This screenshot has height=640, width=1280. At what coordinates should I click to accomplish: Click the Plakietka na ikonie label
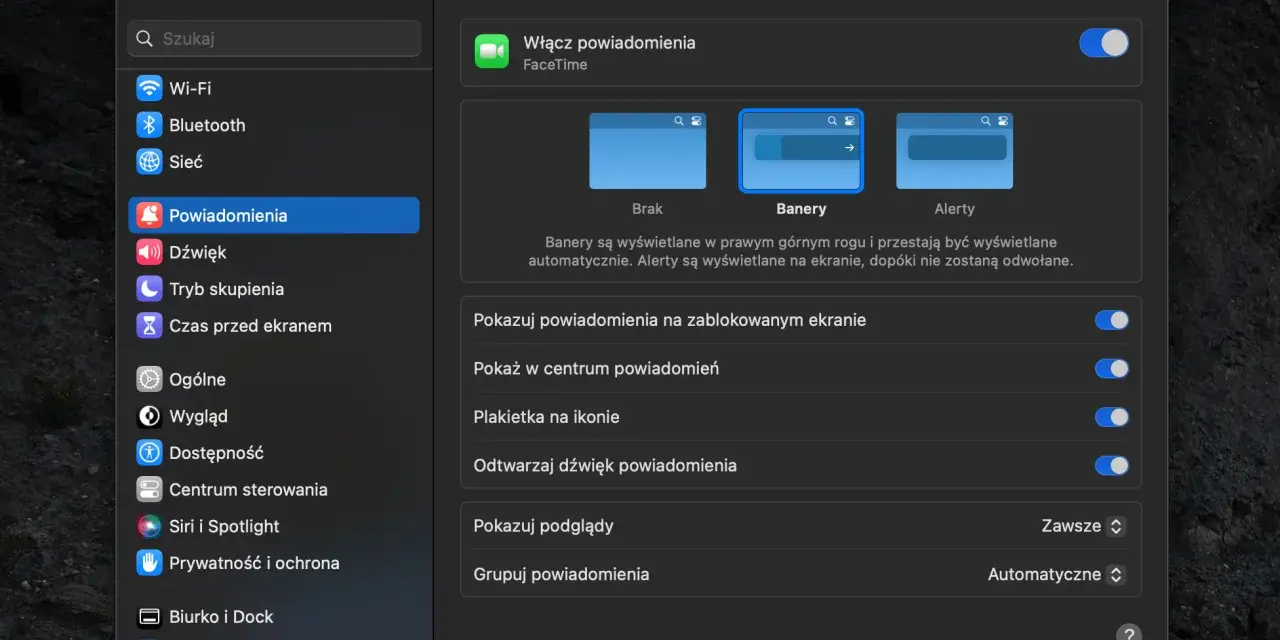pyautogui.click(x=546, y=417)
